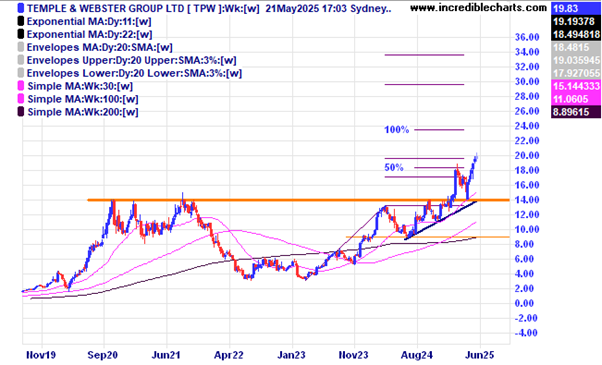The image size is (602, 365).
Task: Click the gray Envelopes MA Dy:20 SMA swatch
Action: point(21,47)
